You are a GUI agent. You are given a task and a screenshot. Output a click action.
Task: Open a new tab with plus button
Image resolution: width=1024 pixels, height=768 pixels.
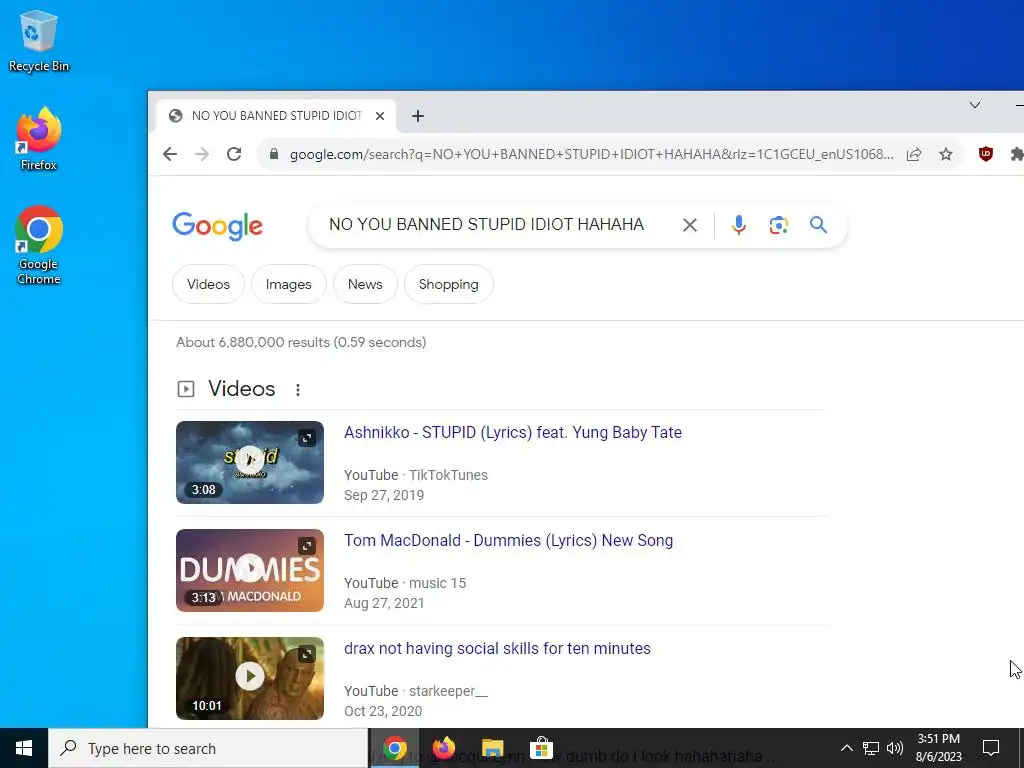[x=418, y=116]
